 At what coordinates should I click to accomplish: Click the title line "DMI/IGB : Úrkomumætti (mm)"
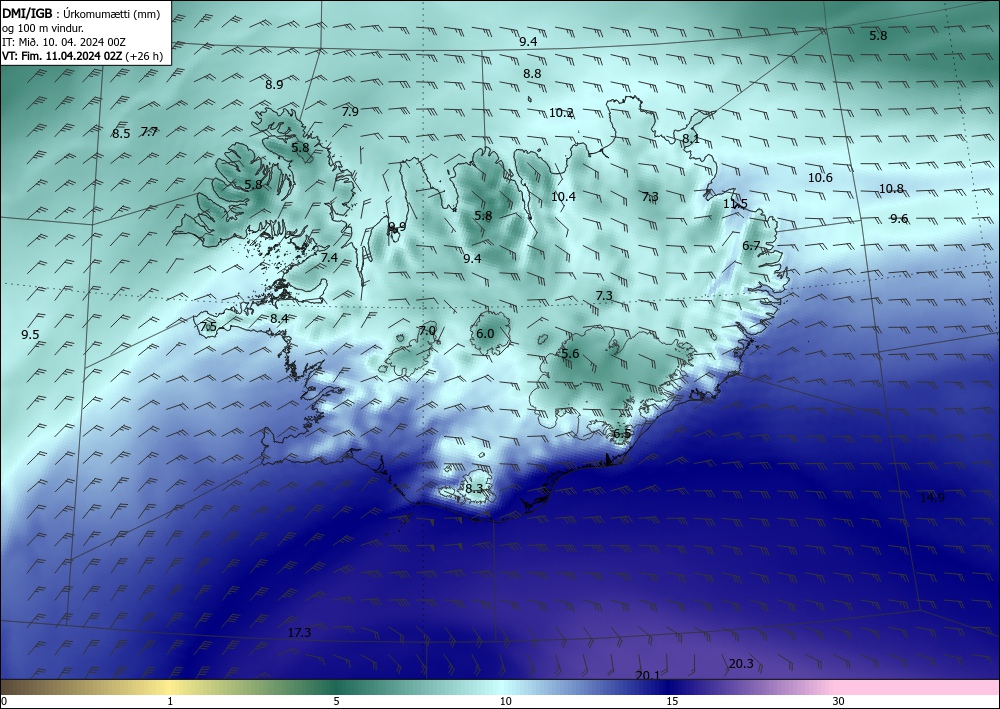click(x=81, y=14)
